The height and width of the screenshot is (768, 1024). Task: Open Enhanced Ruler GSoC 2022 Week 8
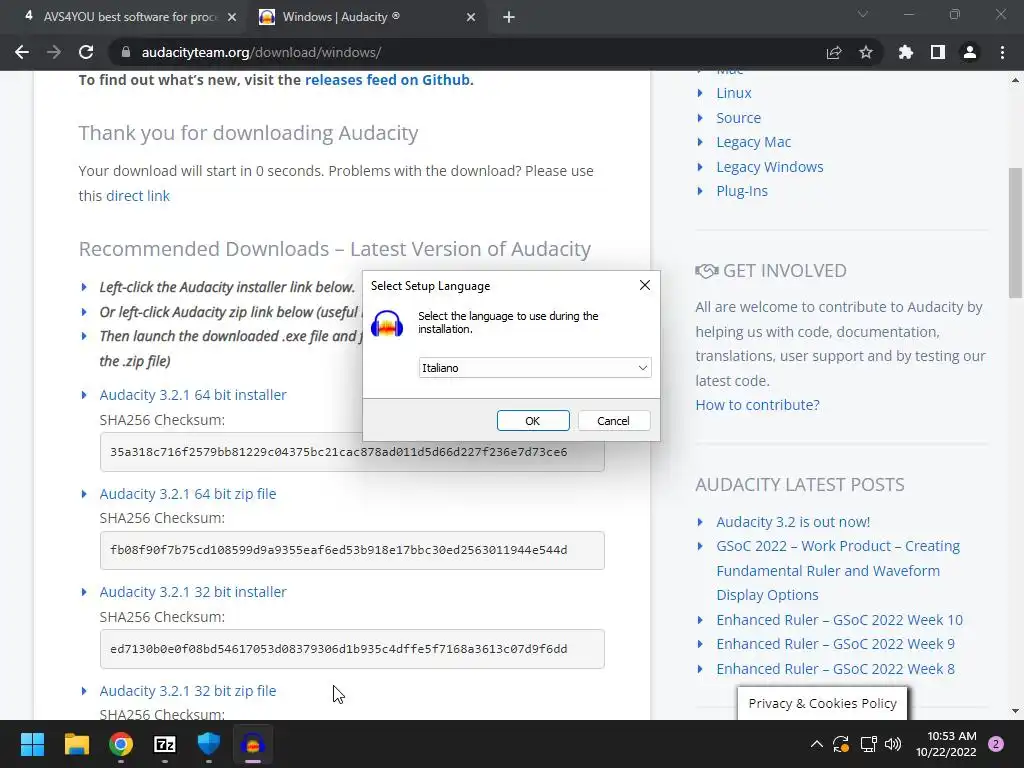(835, 669)
